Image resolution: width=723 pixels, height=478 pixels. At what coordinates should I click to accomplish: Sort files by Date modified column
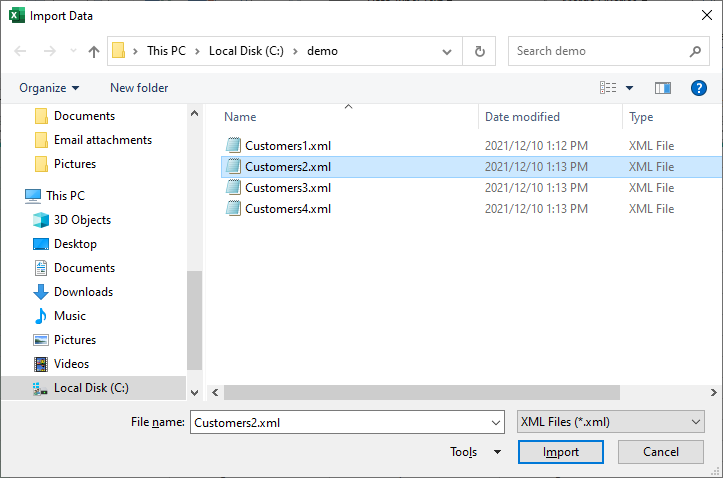522,117
